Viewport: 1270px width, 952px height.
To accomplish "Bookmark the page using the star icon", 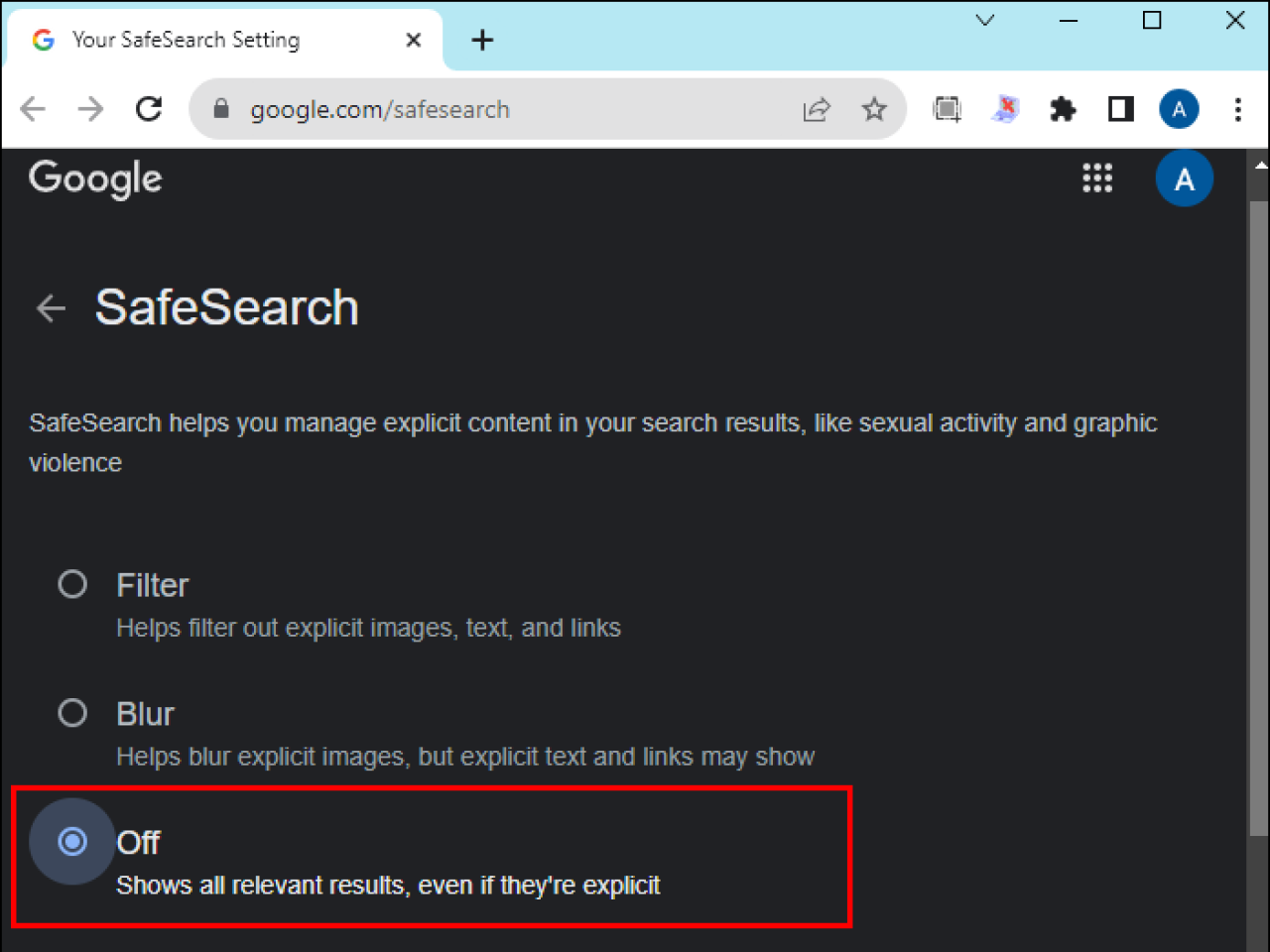I will [x=874, y=109].
